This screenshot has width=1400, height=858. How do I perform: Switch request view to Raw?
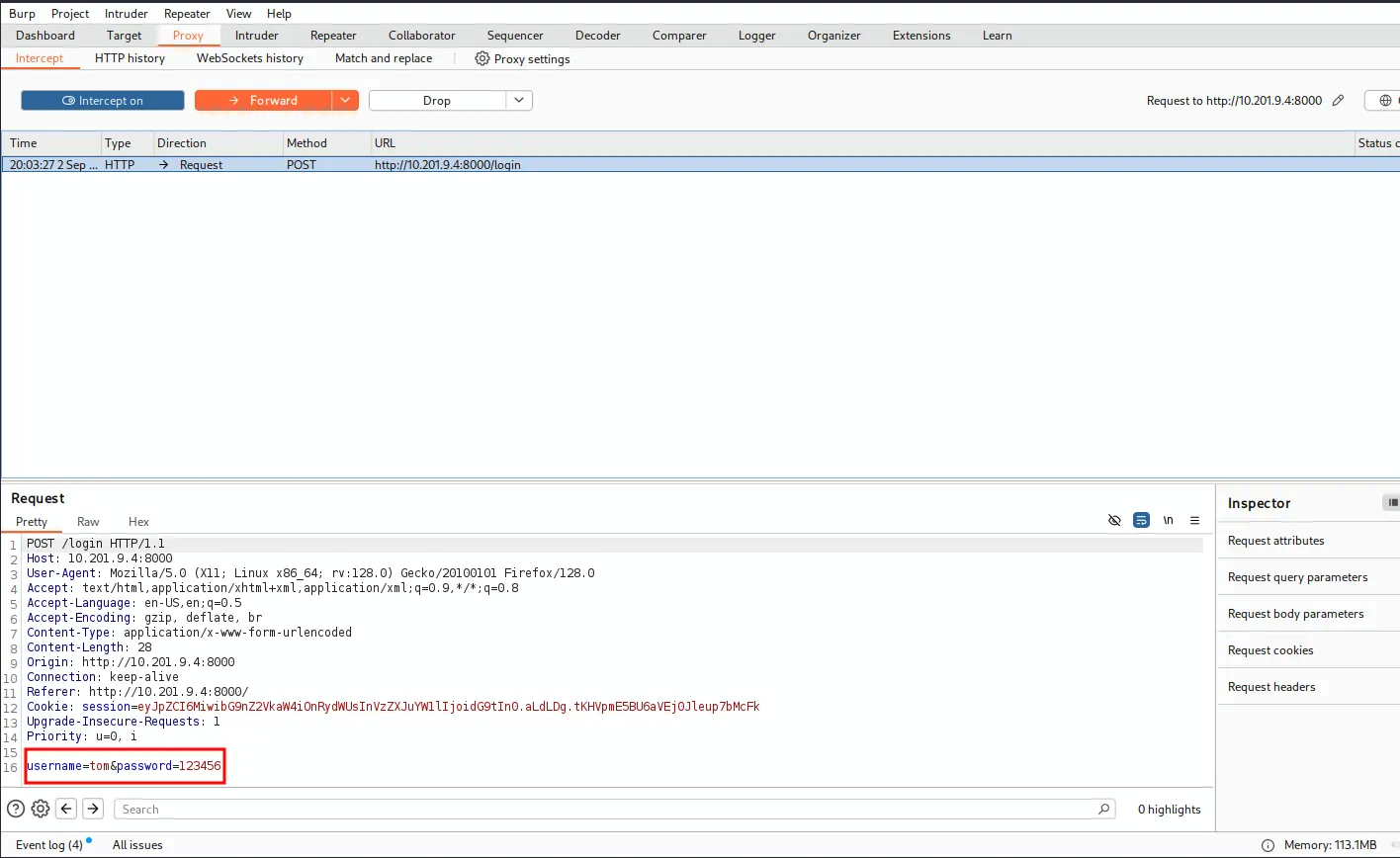click(x=88, y=521)
